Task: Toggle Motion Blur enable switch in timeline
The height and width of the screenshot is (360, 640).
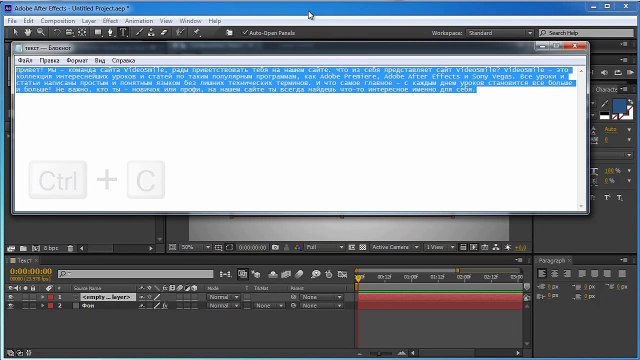Action: click(x=299, y=274)
